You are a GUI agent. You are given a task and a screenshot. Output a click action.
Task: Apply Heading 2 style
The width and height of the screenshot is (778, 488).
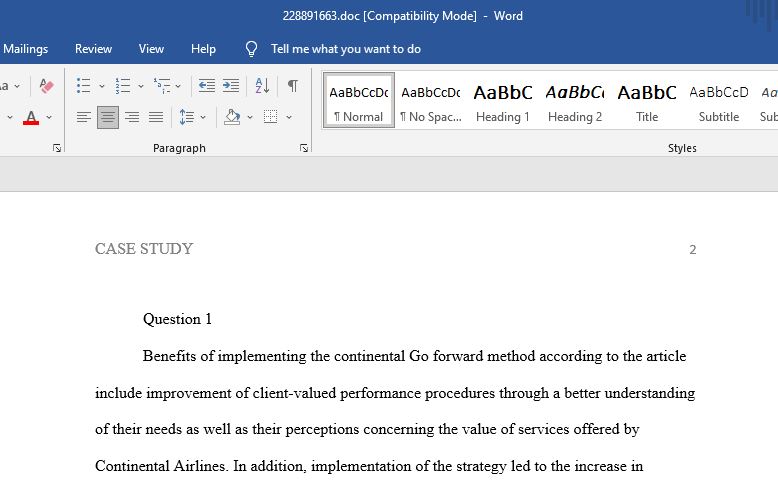point(575,101)
